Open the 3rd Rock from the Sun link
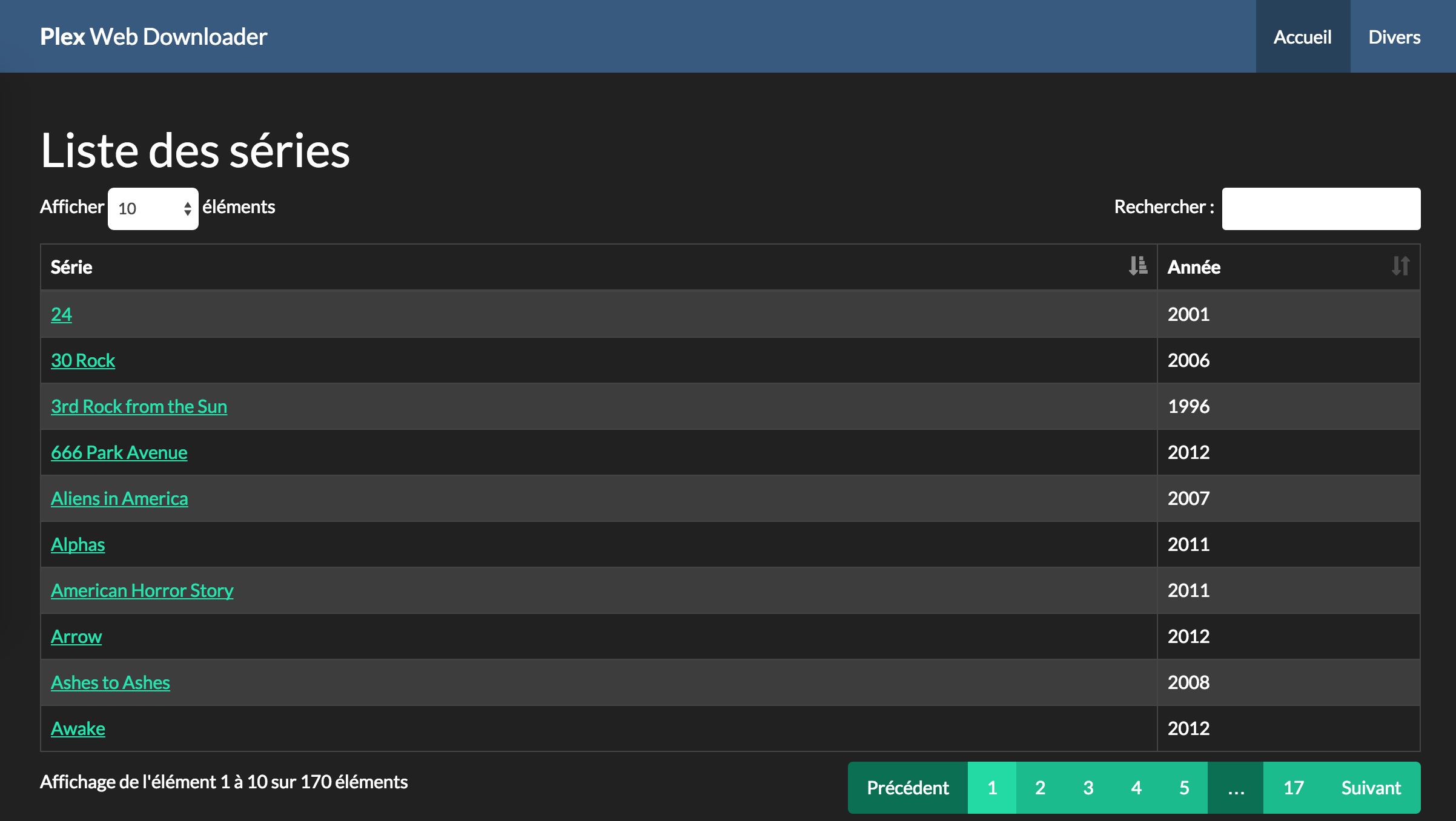Viewport: 1456px width, 821px height. (x=139, y=407)
